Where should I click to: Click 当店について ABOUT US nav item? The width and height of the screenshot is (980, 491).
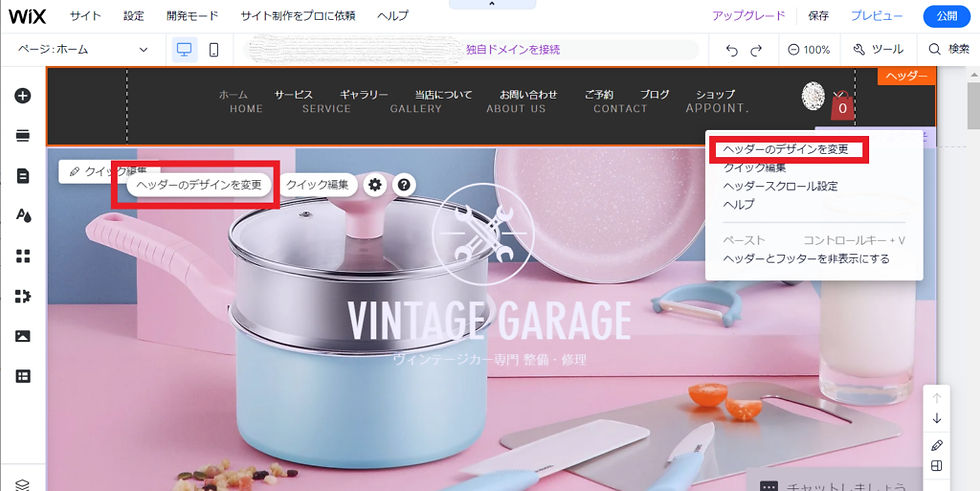click(x=479, y=101)
